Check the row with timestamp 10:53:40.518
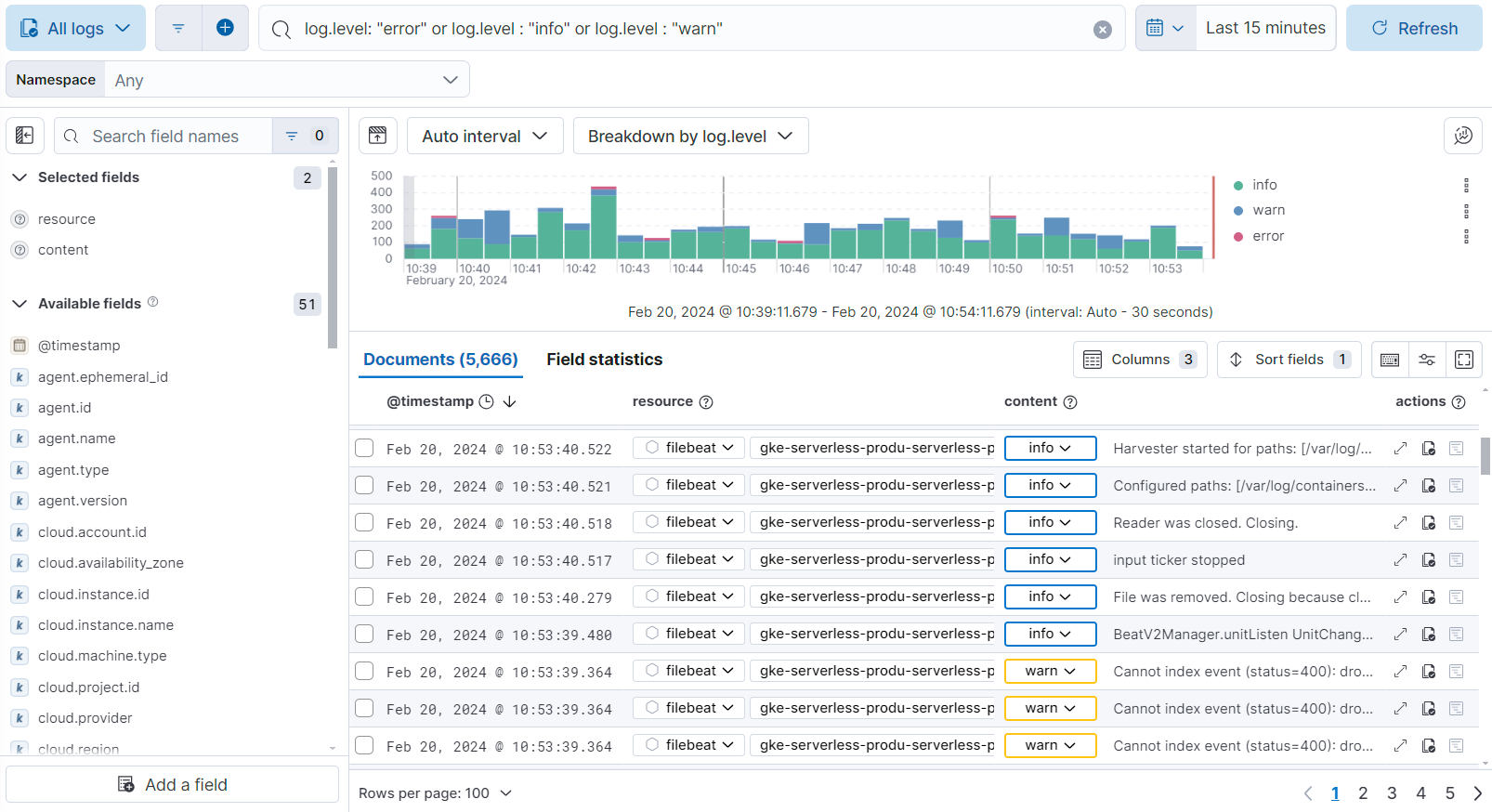 364,522
